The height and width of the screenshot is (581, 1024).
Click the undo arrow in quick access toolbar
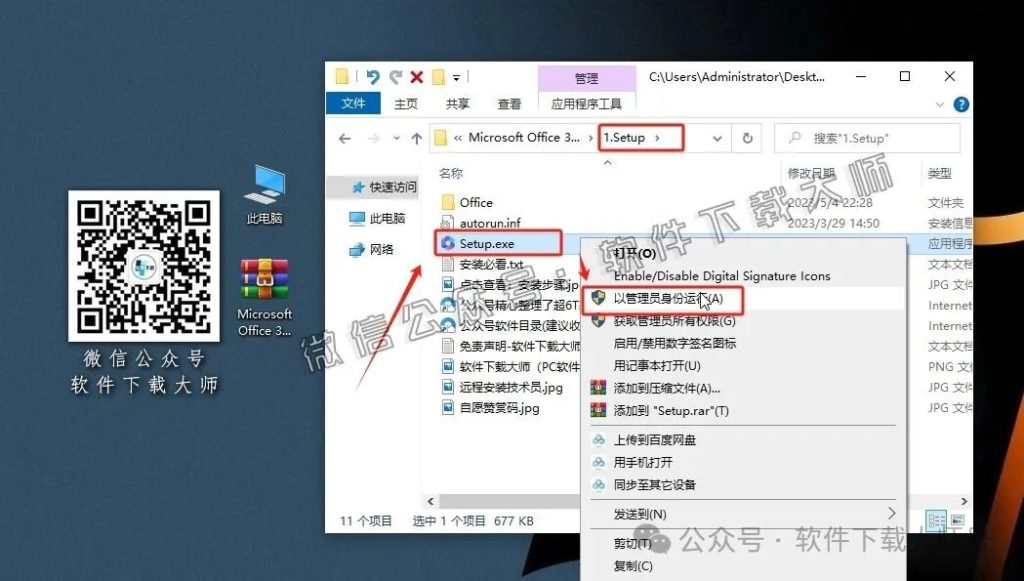click(x=372, y=76)
